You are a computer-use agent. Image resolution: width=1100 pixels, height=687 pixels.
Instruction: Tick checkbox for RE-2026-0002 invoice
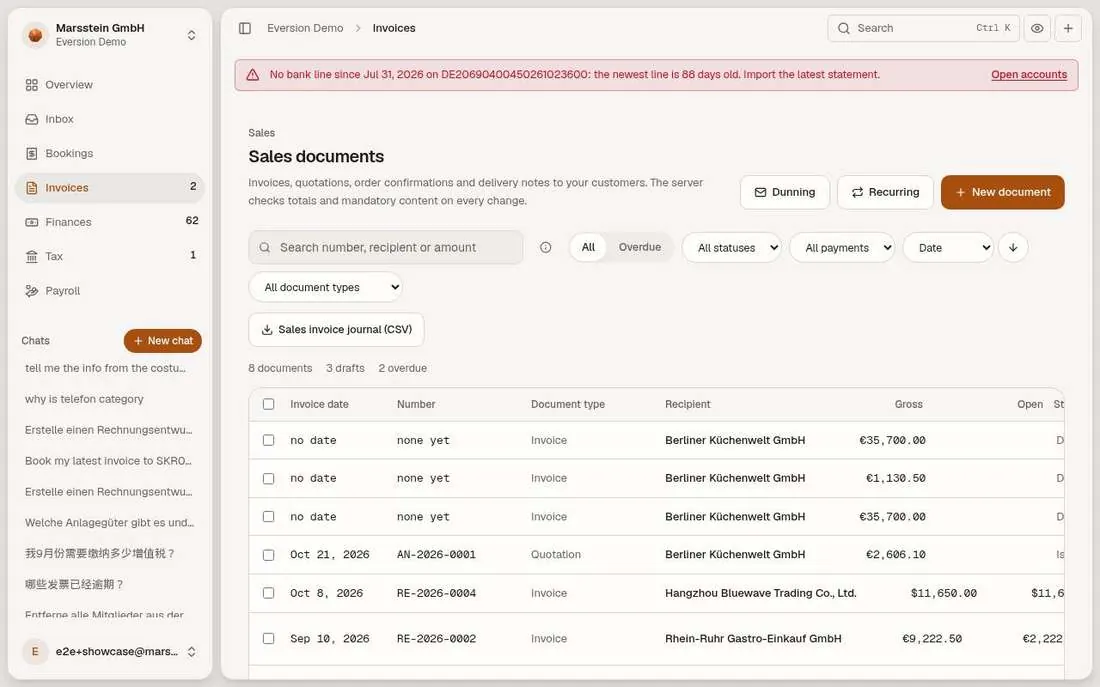269,639
